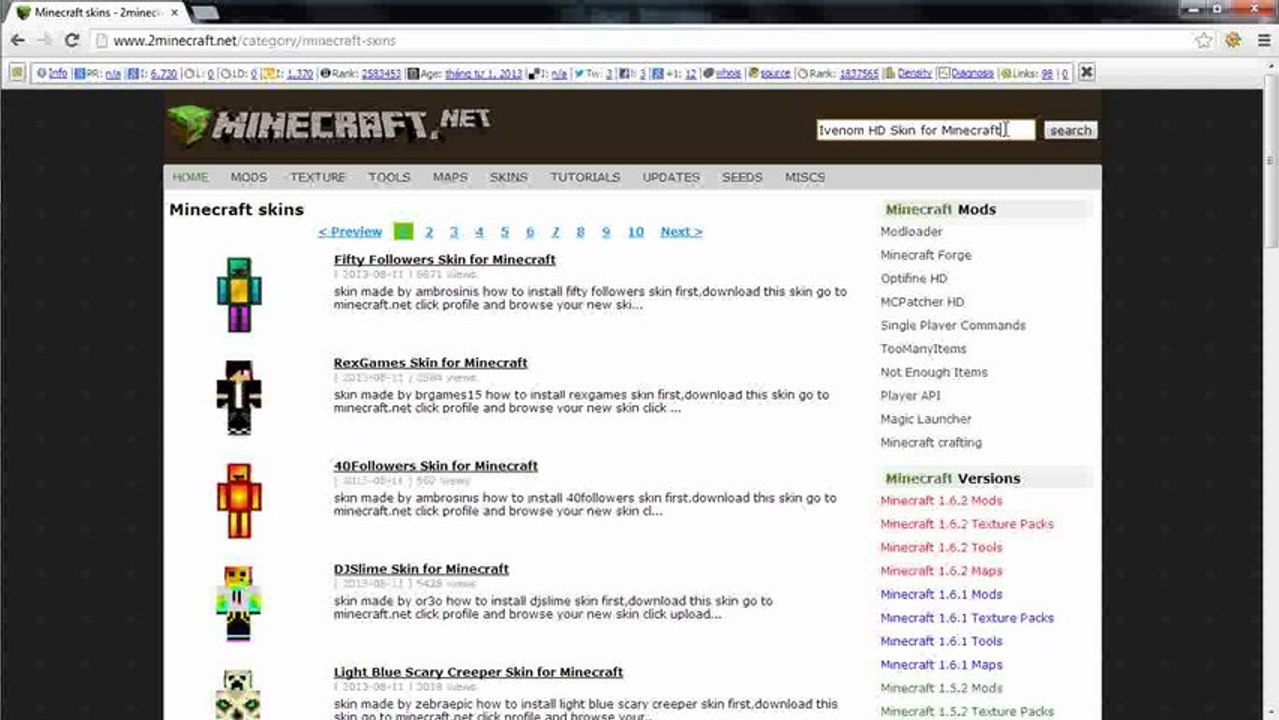This screenshot has width=1279, height=720.
Task: Click the search button
Action: coord(1070,130)
